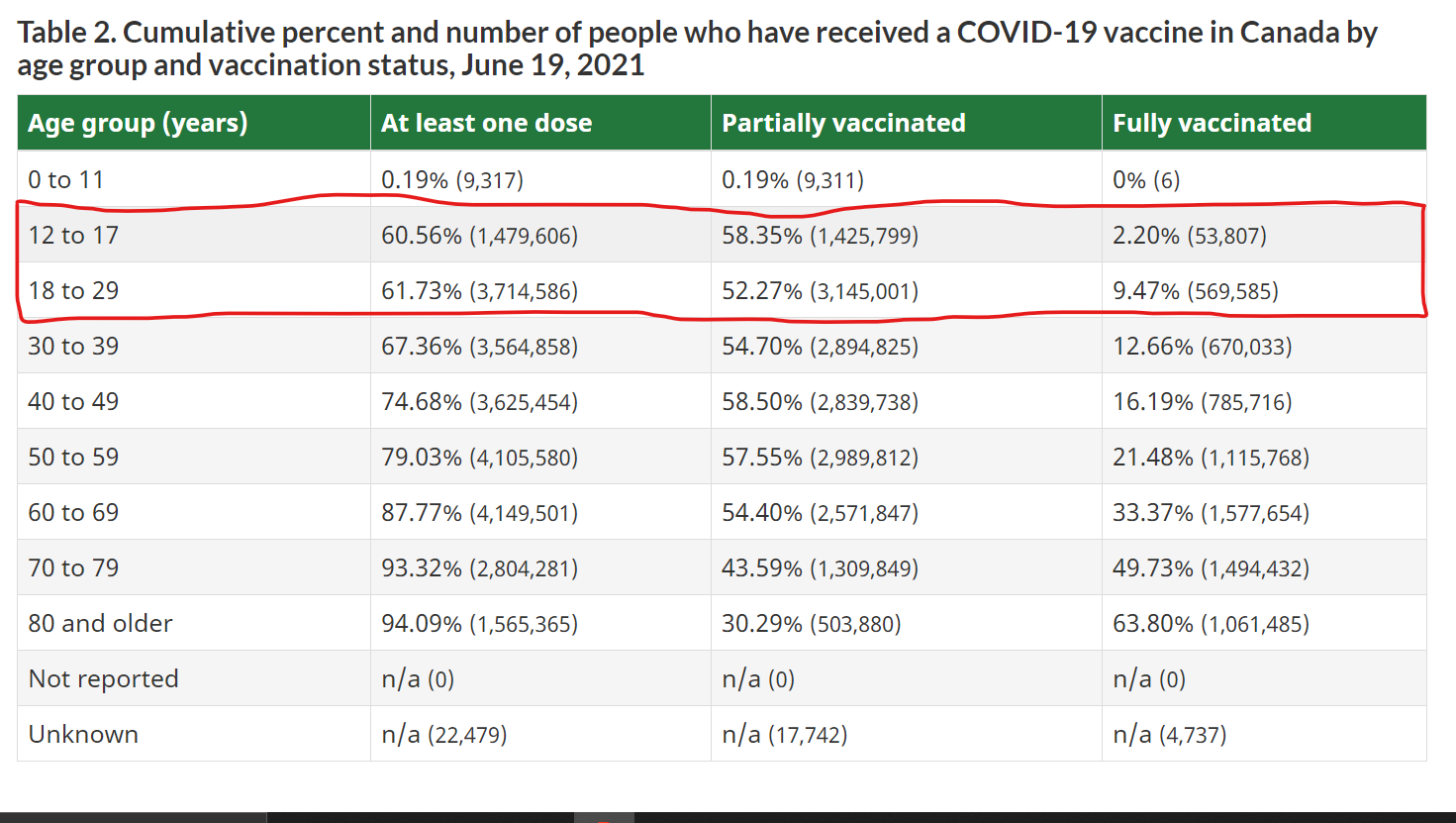The width and height of the screenshot is (1456, 823).
Task: Click the 94.09% (1,565,365) cell
Action: tap(479, 624)
